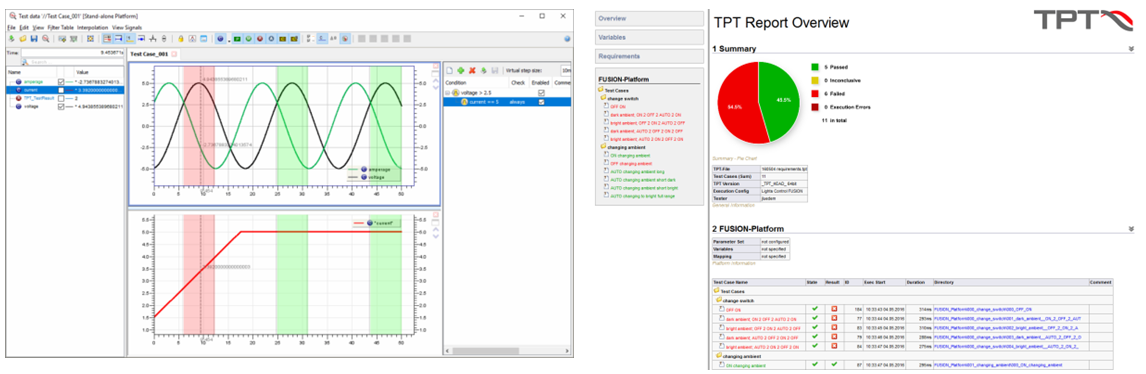Delete the condition with the red X icon
This screenshot has height=374, width=1146.
point(472,70)
